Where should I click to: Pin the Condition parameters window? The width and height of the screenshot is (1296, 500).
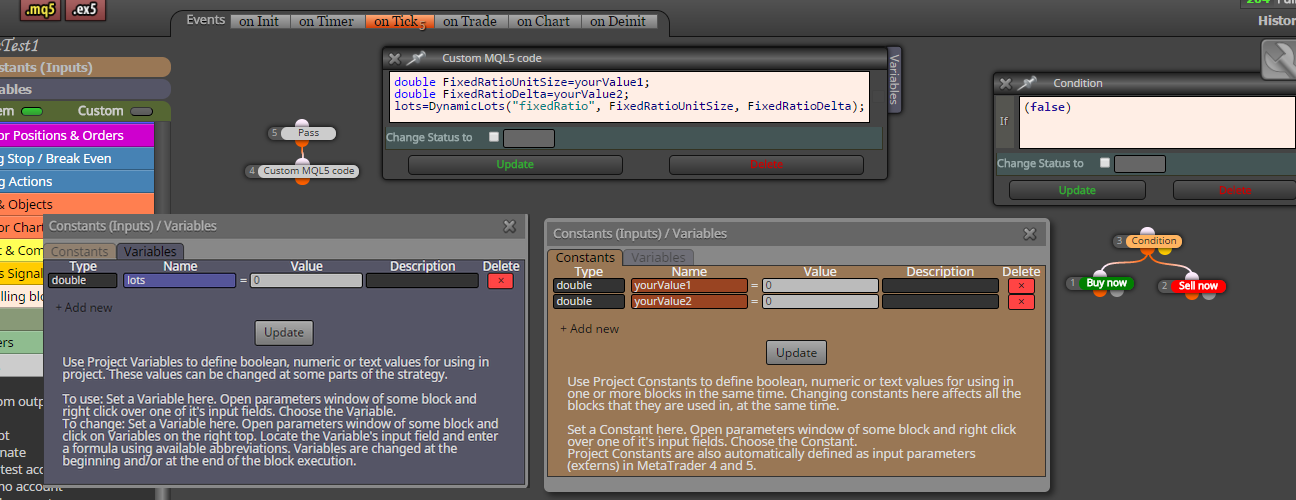1027,83
